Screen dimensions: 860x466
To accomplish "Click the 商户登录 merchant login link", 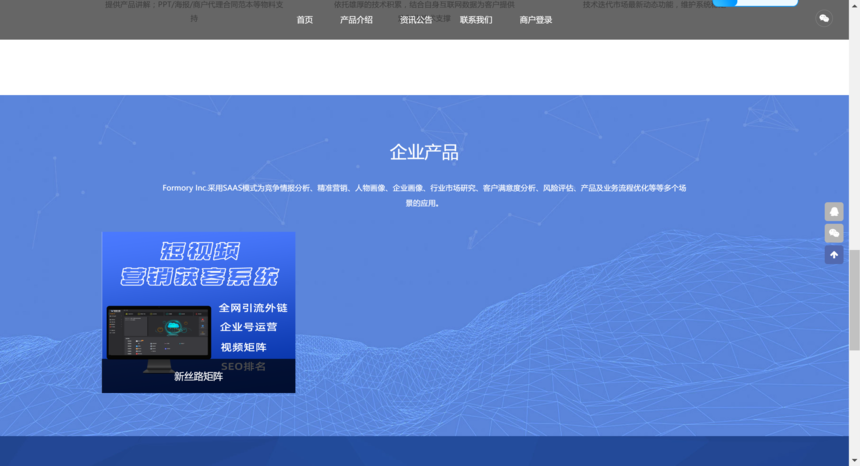I will pos(536,20).
